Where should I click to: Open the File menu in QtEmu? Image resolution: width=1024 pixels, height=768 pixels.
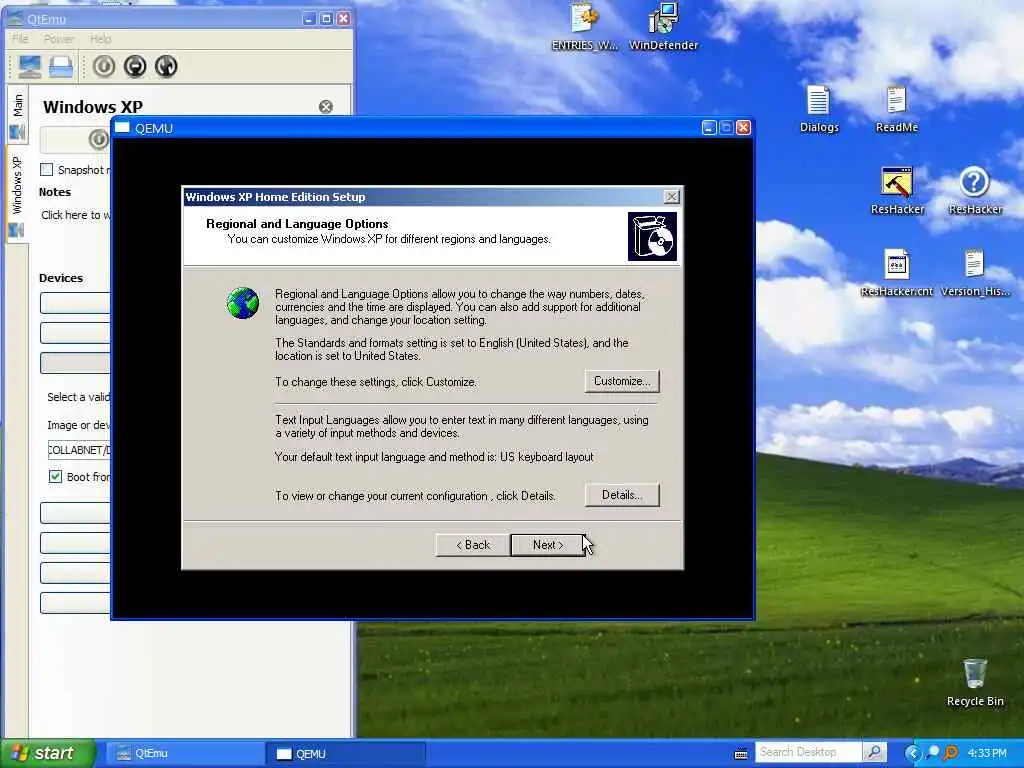[20, 39]
